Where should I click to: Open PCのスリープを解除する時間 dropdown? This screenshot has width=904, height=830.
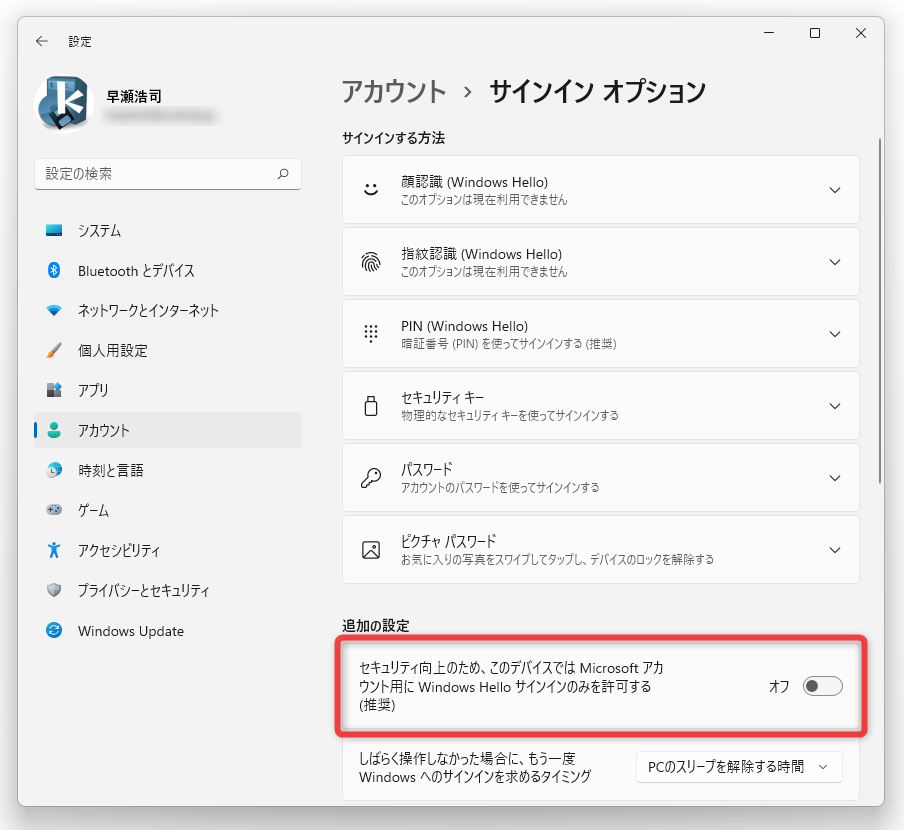[739, 767]
